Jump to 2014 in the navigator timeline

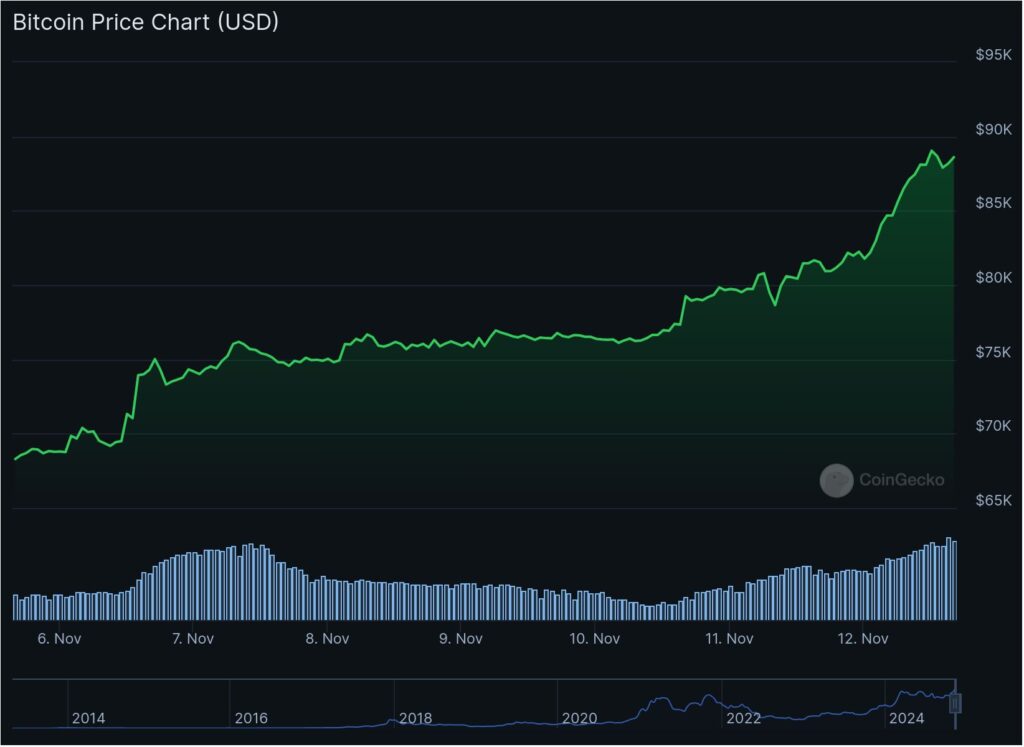(x=88, y=718)
